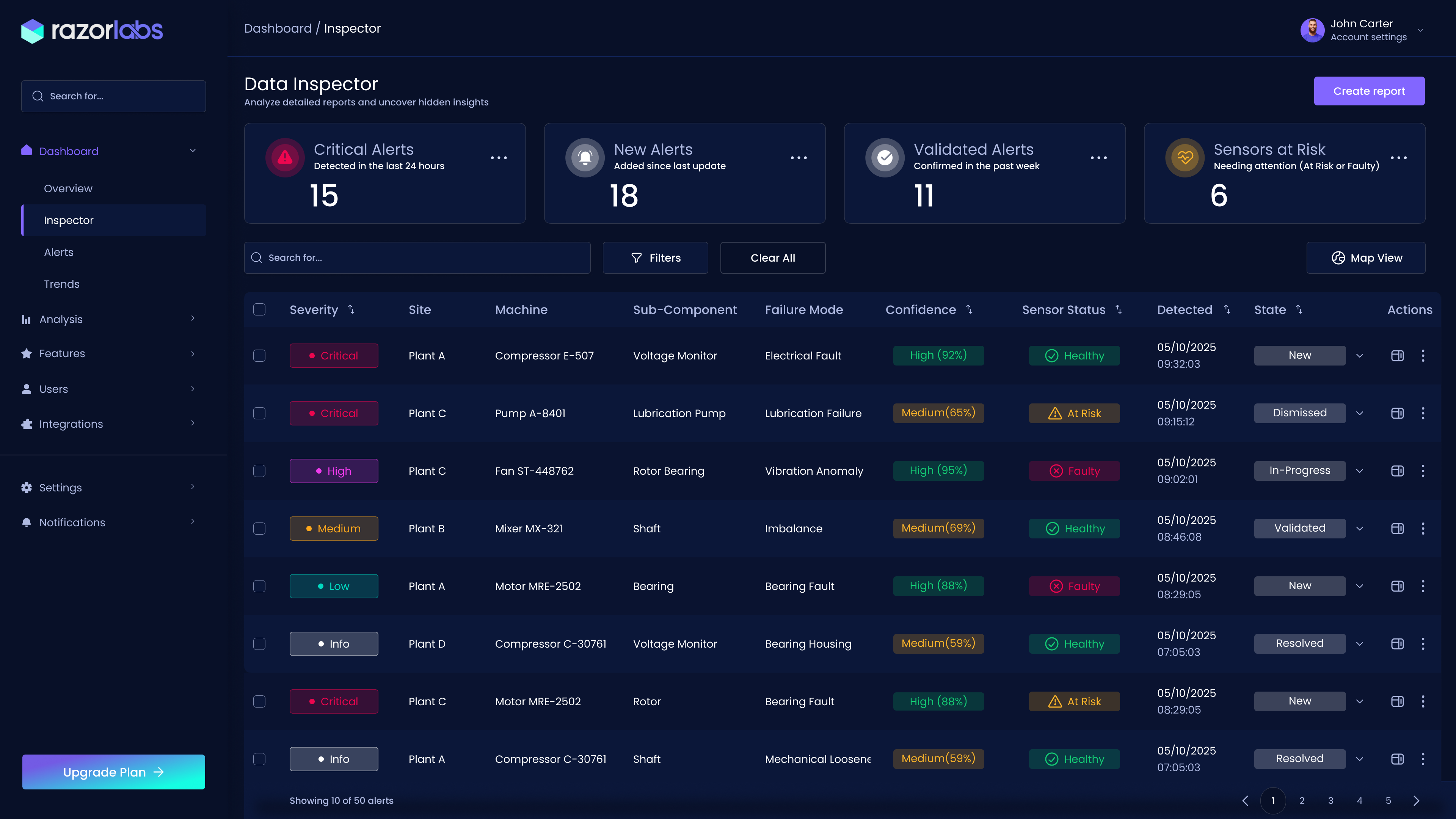Expand the Features sidebar section

point(193,353)
